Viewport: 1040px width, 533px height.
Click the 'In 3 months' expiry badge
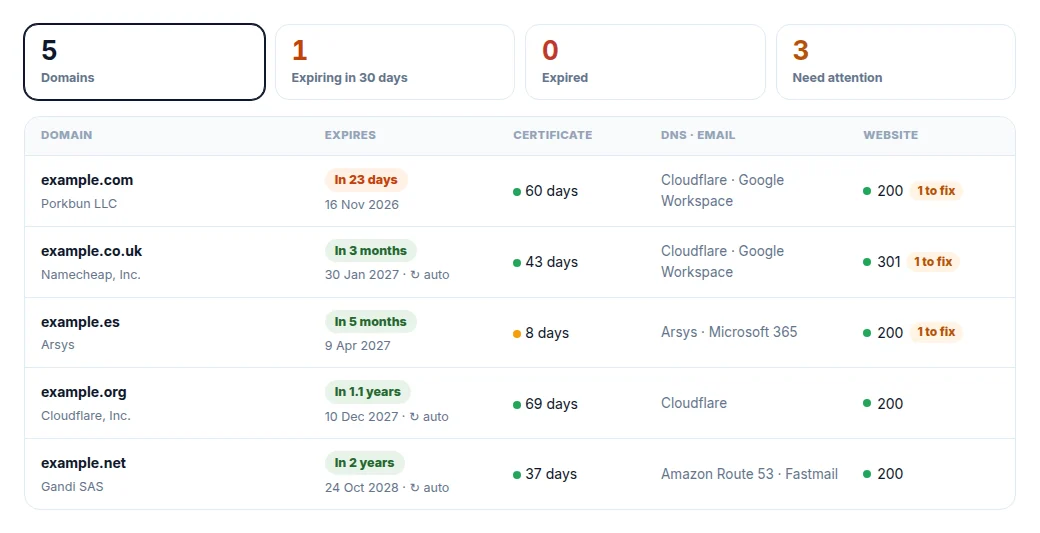[371, 251]
